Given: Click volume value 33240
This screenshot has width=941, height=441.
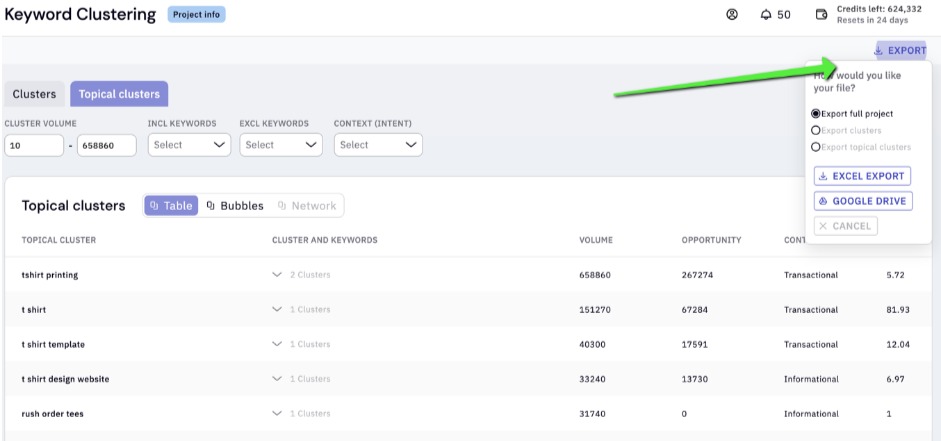Looking at the screenshot, I should (592, 379).
